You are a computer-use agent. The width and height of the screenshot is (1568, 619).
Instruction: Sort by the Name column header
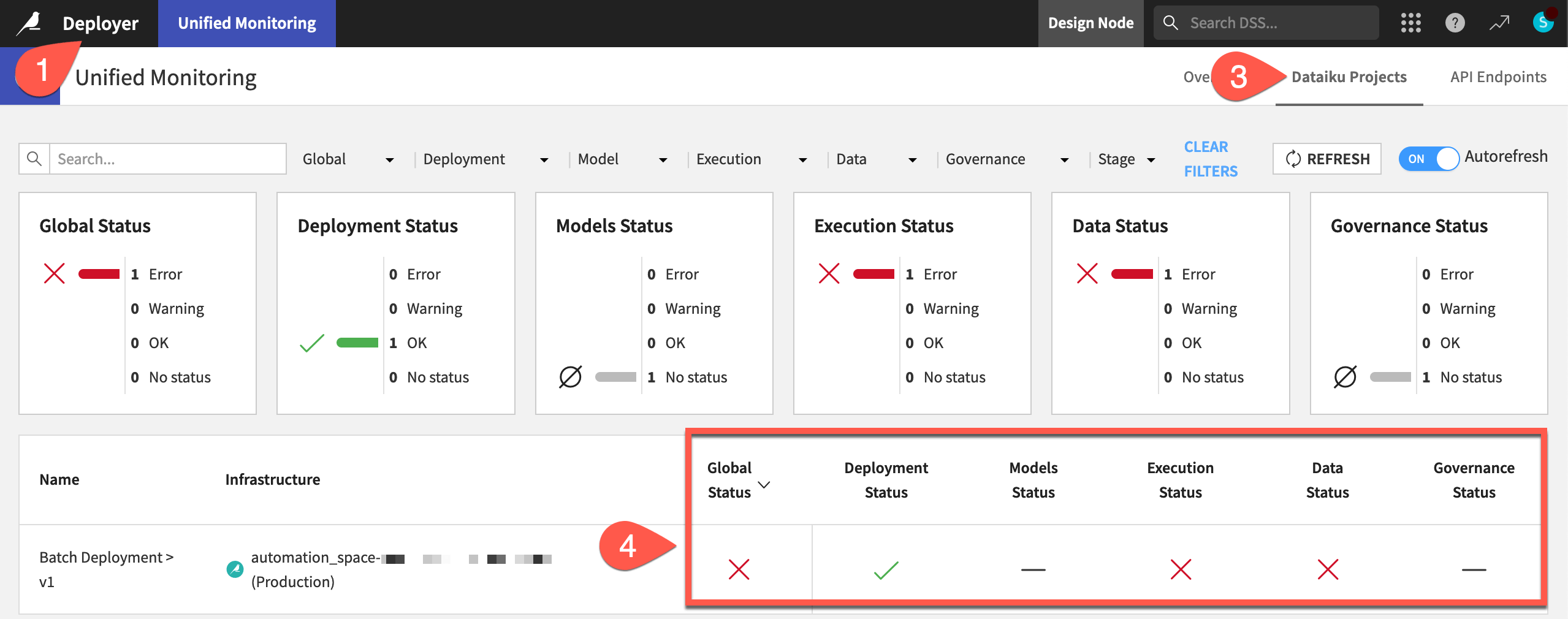[x=59, y=480]
